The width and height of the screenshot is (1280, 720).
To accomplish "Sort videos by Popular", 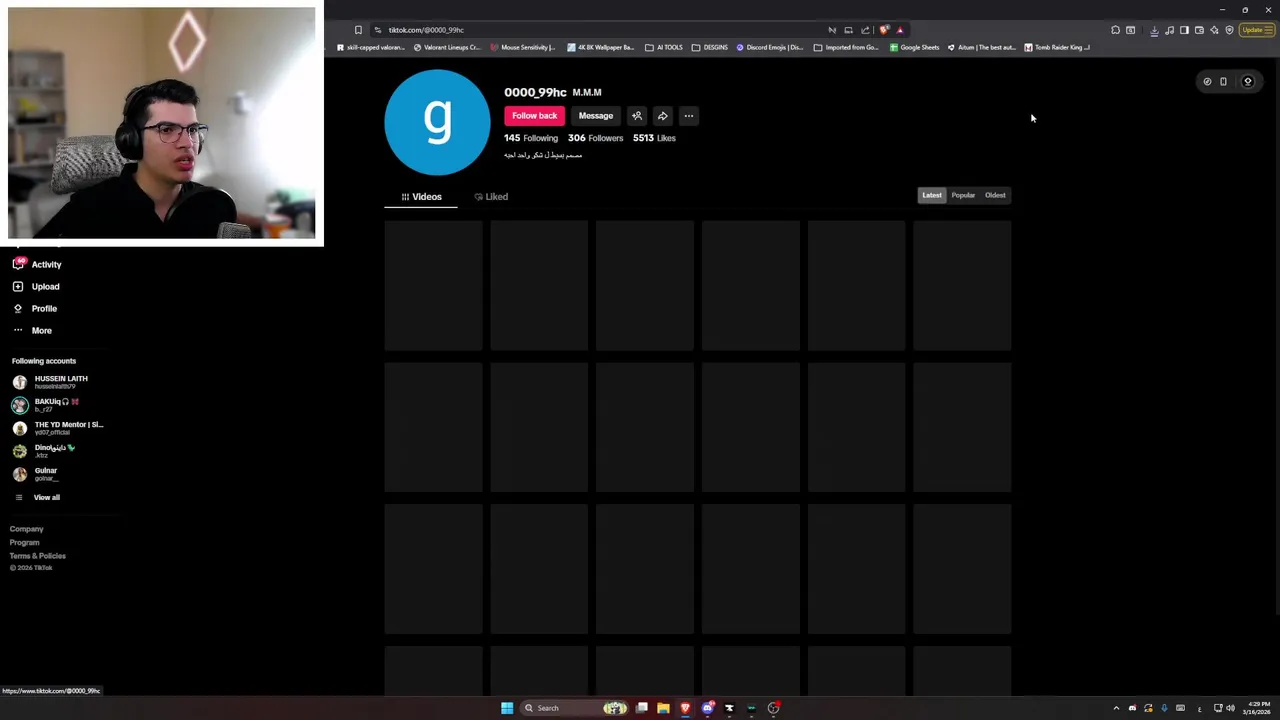I will coord(963,195).
